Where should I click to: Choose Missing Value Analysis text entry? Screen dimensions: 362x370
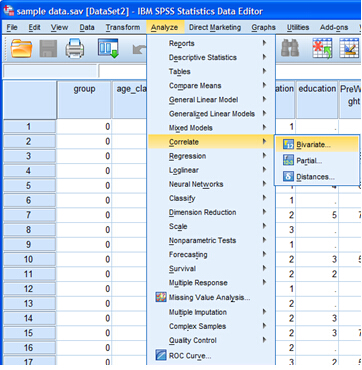(x=209, y=297)
